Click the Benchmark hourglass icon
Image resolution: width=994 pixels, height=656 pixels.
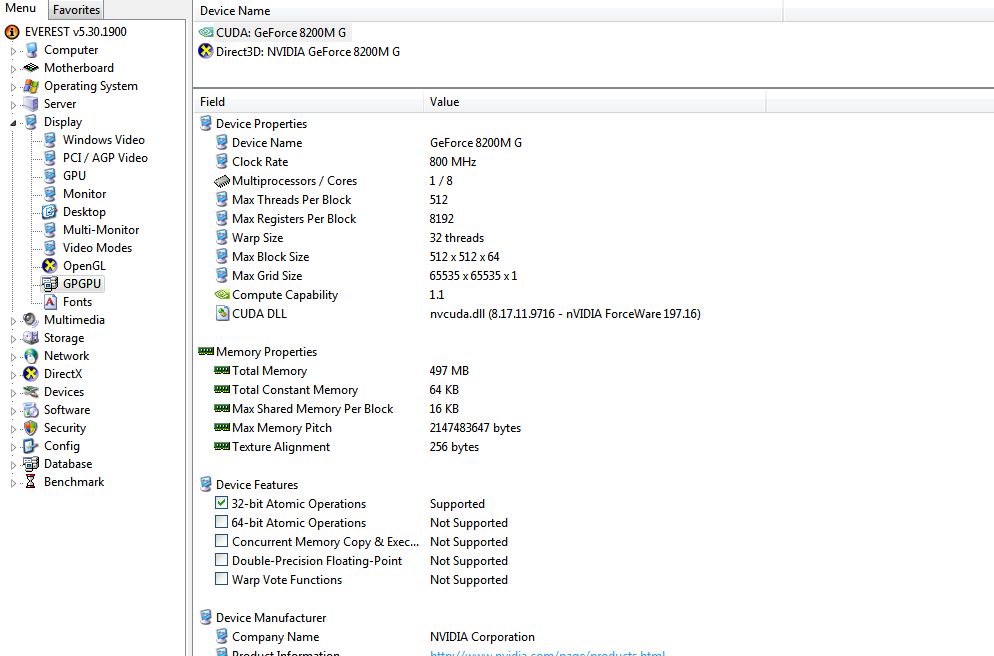(30, 482)
